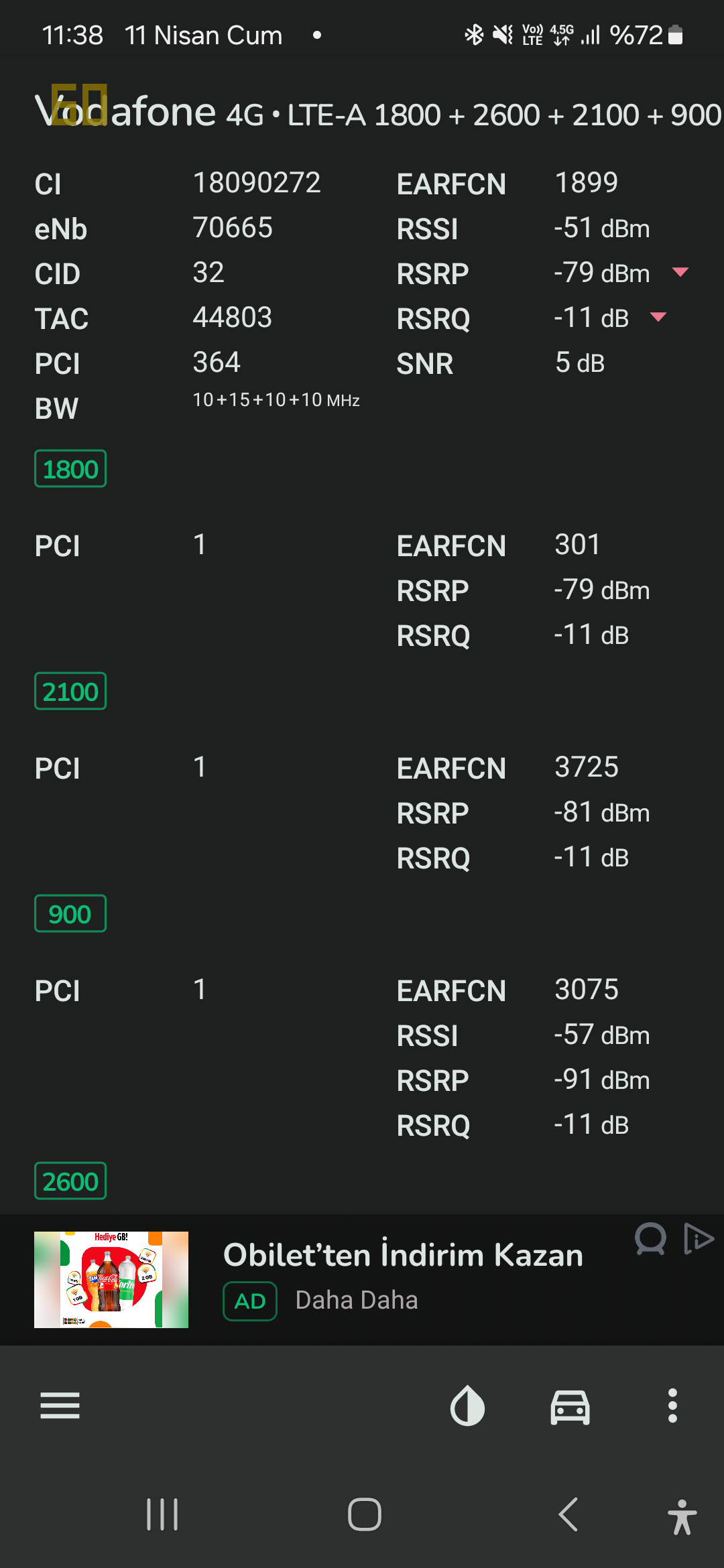Tap the Coca-Cola ad thumbnail
724x1568 pixels.
[x=111, y=1280]
